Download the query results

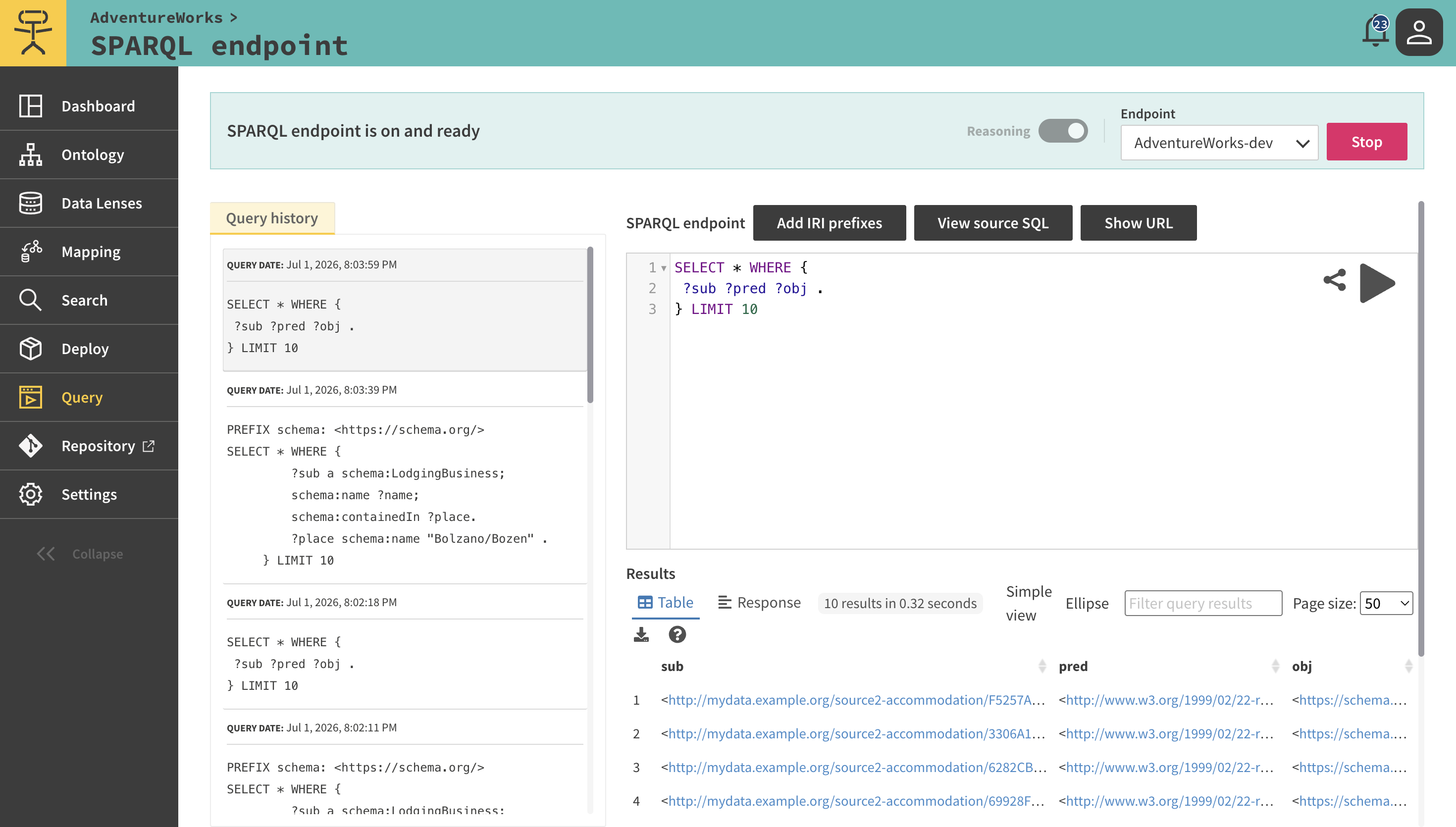(641, 634)
